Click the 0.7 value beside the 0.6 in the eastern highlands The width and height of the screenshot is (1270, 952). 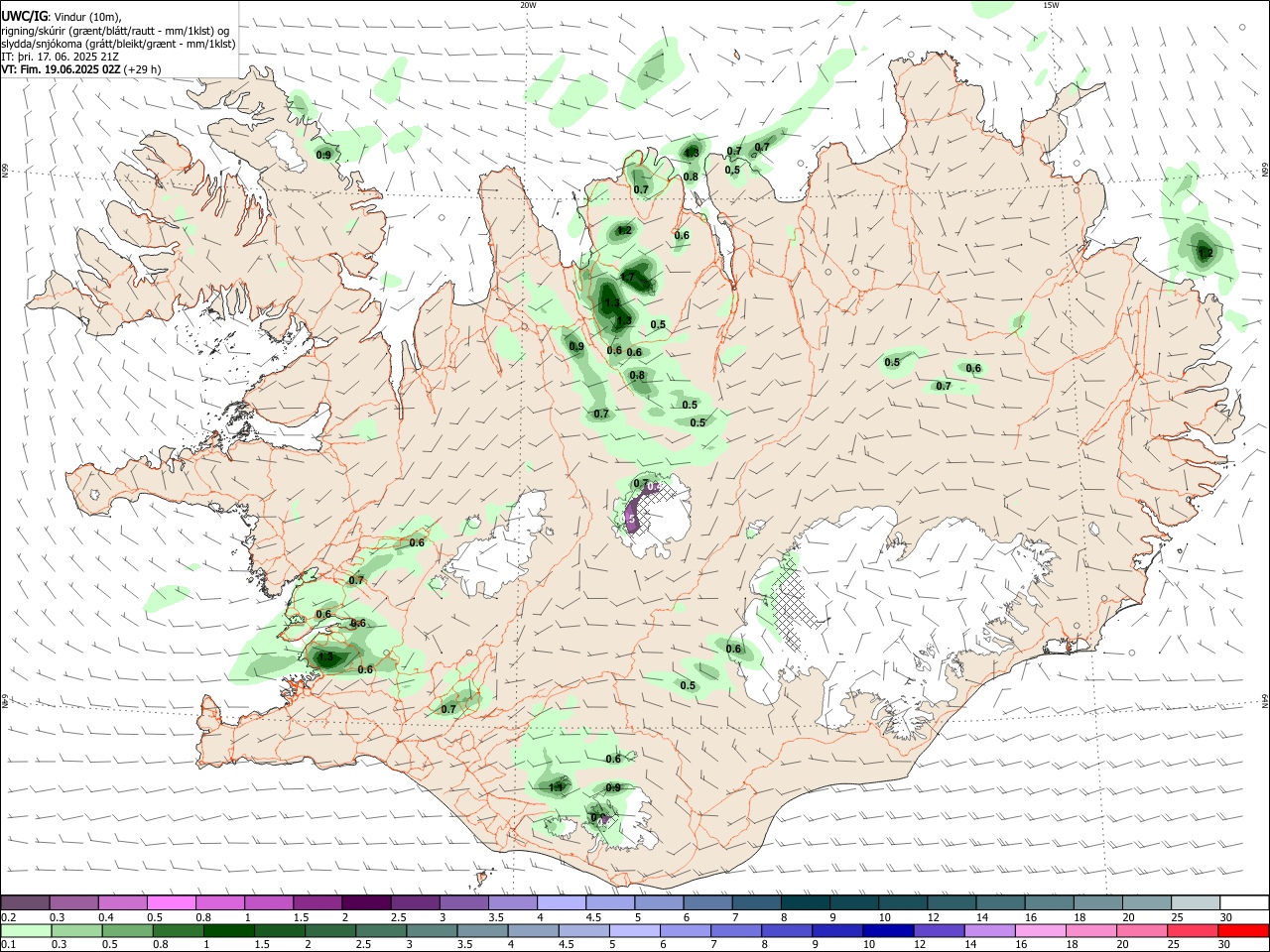(x=944, y=386)
